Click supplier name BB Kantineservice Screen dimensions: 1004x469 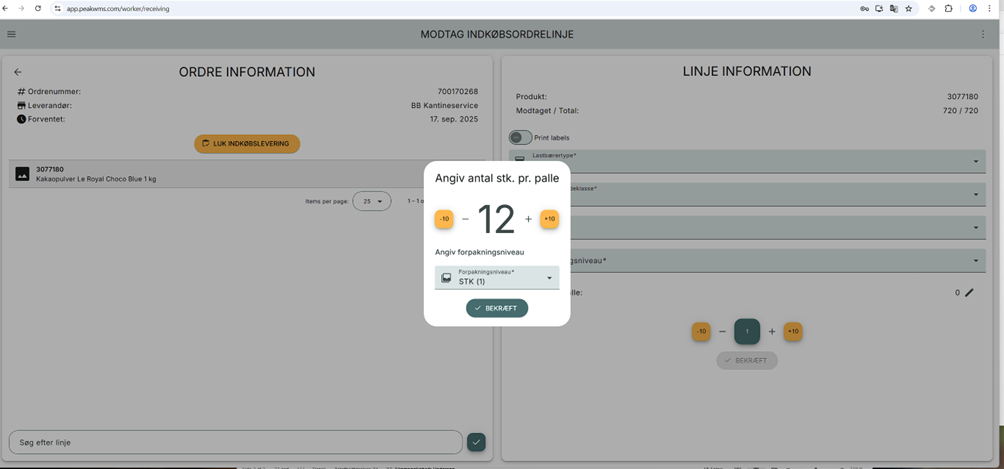(x=444, y=105)
